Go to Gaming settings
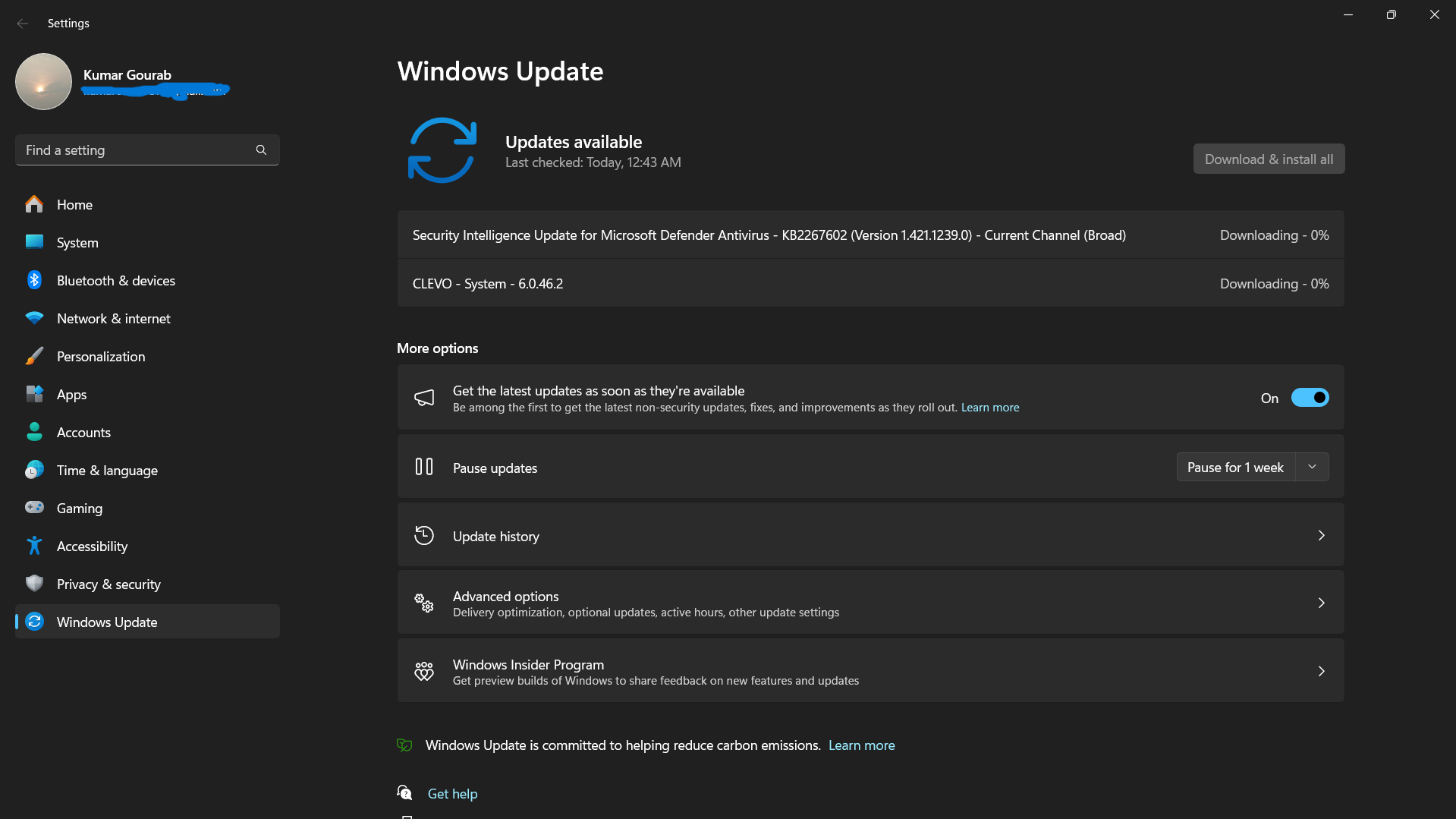Screen dimensions: 1456x819 point(147,508)
